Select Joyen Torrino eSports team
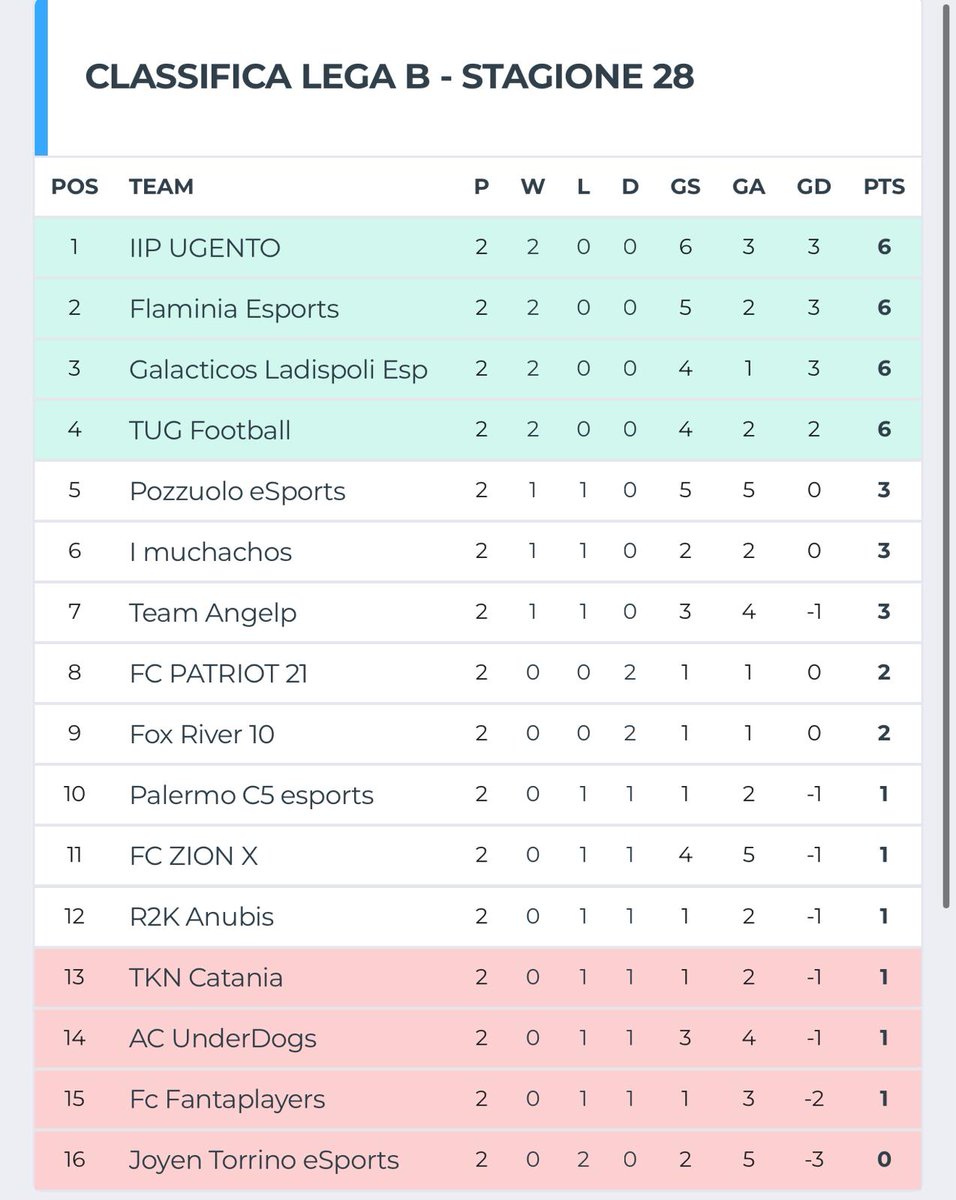This screenshot has height=1200, width=956. [264, 1160]
